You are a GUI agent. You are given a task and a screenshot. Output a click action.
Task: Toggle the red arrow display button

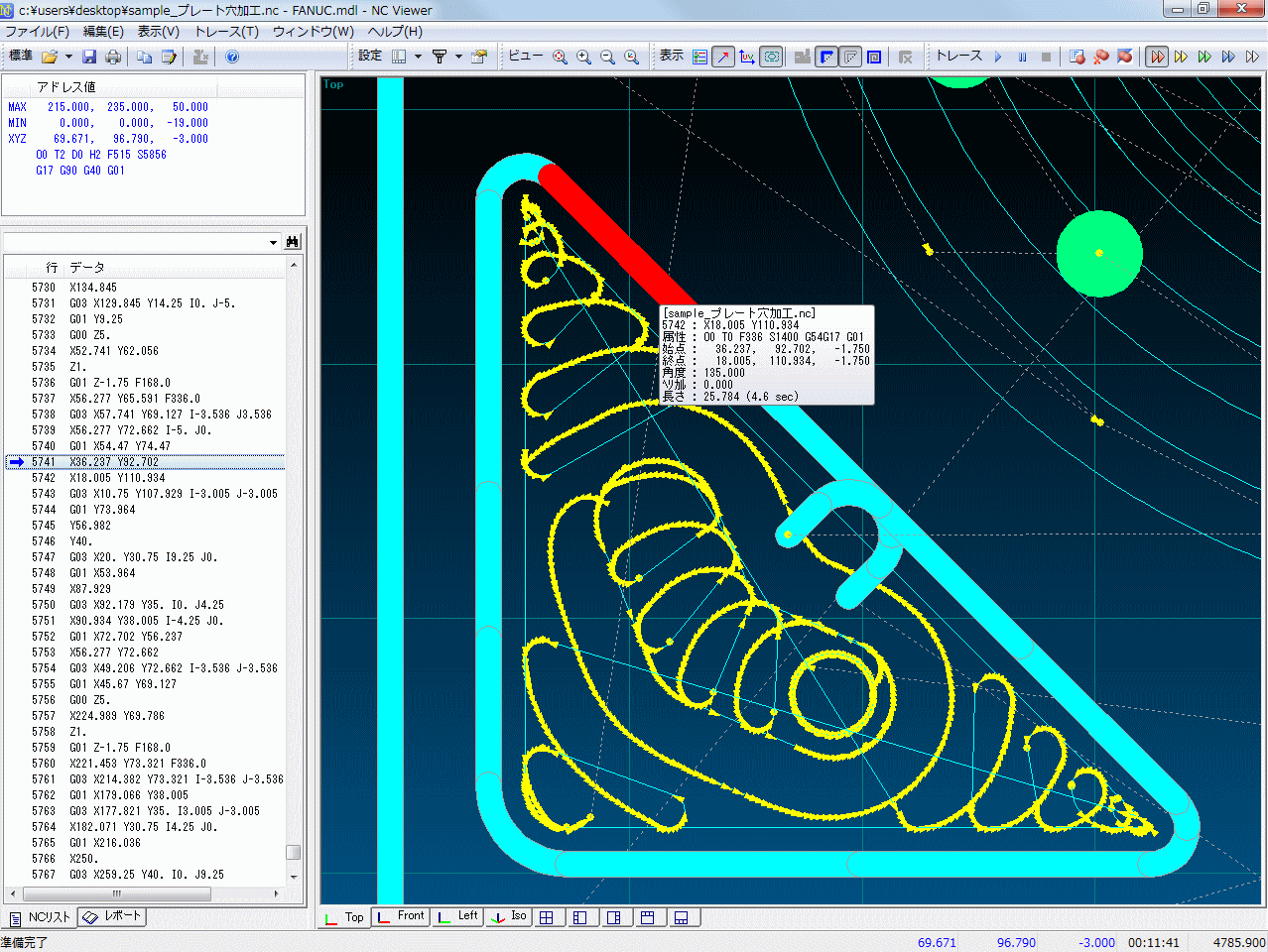[723, 58]
